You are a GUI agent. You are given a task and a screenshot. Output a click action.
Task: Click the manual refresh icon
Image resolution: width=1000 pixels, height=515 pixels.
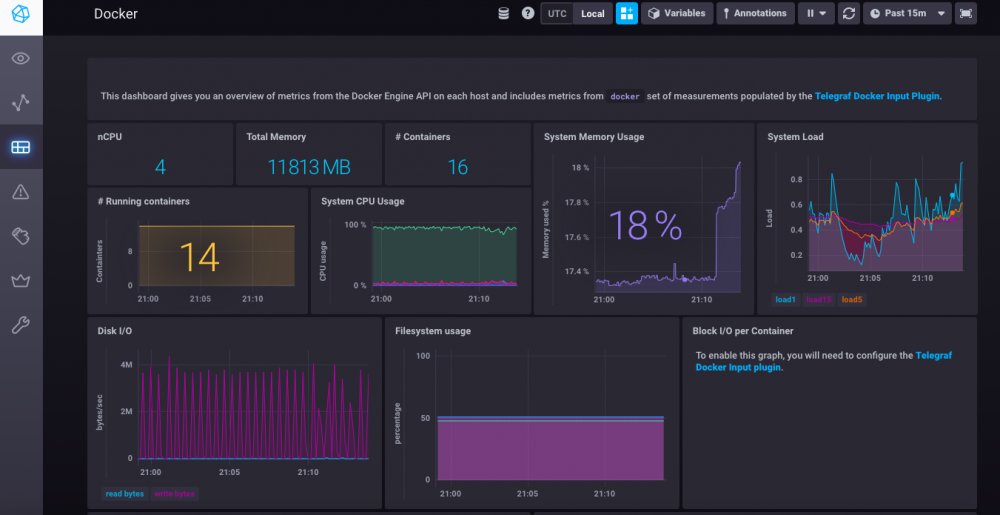tap(849, 14)
